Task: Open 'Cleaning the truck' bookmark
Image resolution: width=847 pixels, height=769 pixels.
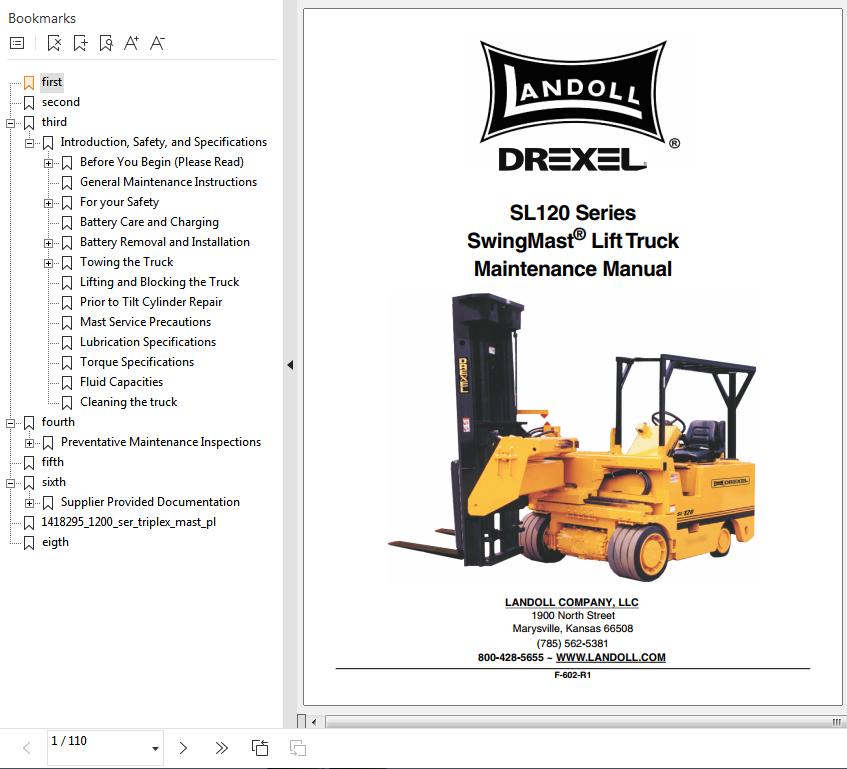Action: tap(129, 402)
